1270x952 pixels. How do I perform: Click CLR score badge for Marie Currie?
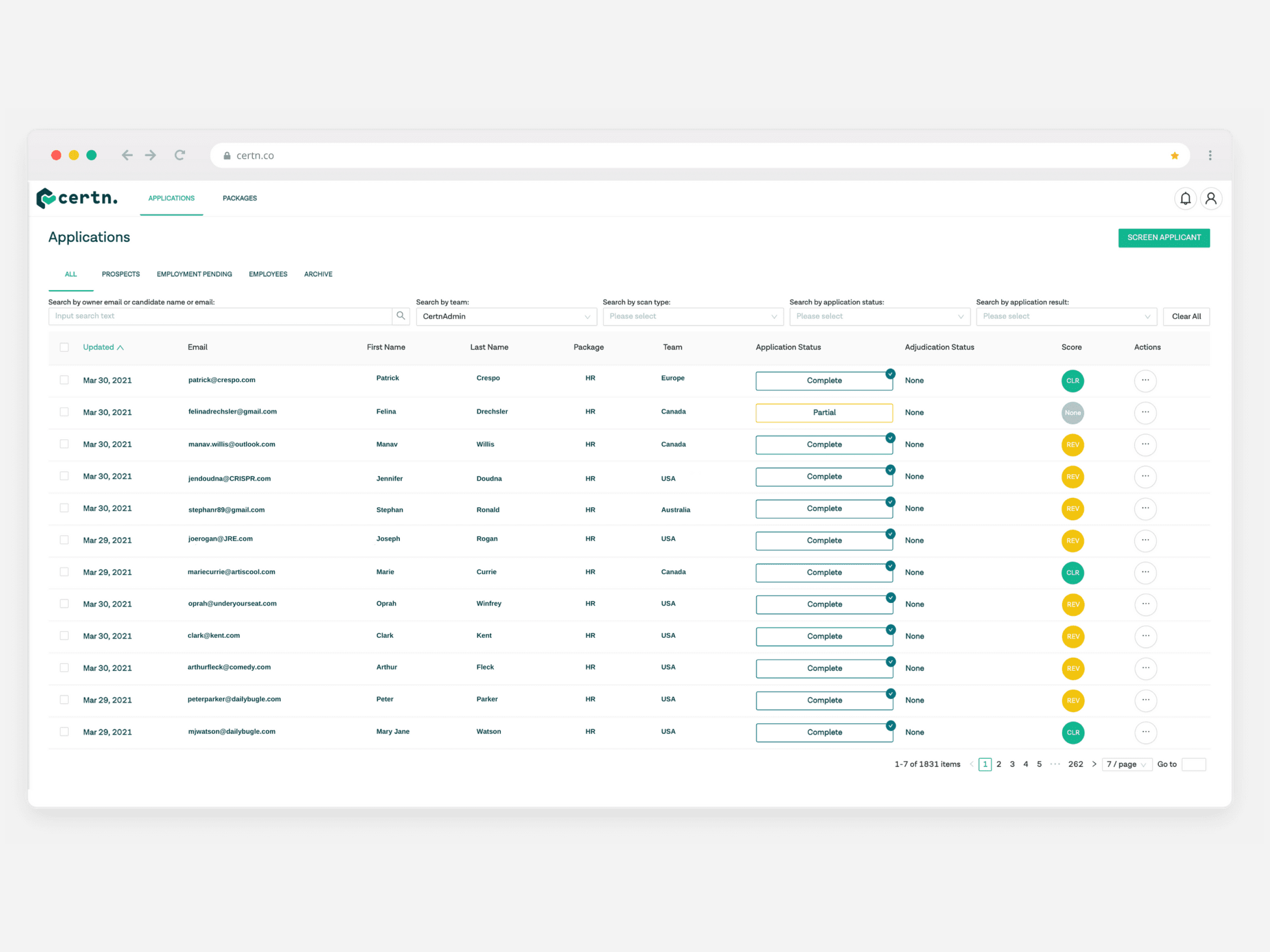click(x=1072, y=573)
